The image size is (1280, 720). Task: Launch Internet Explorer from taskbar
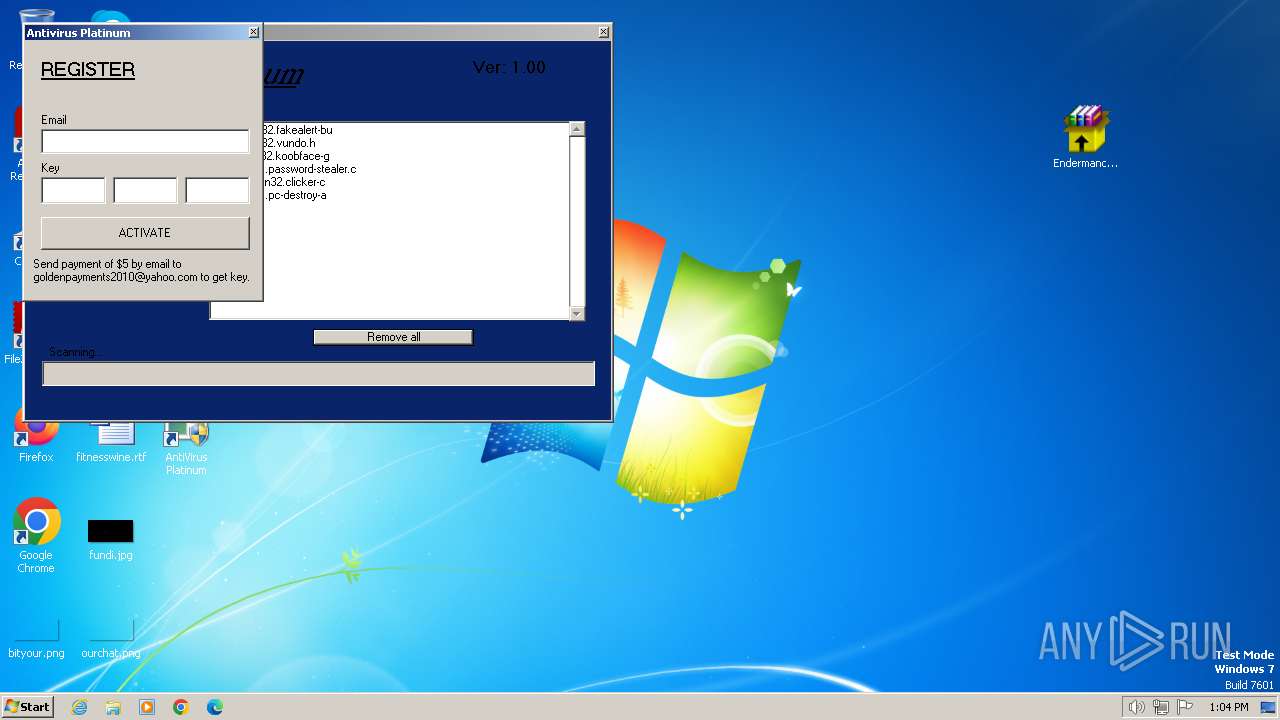[79, 707]
